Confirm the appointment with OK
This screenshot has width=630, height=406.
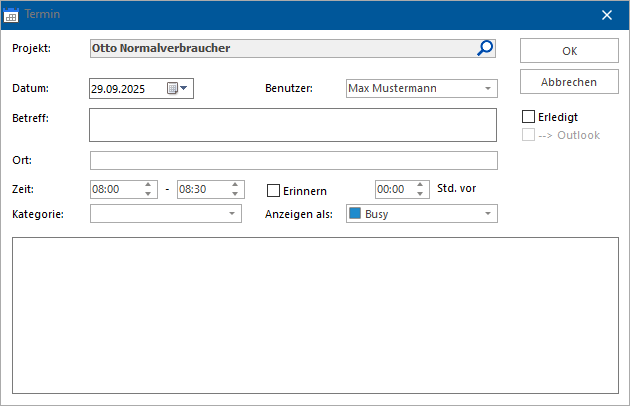click(569, 51)
